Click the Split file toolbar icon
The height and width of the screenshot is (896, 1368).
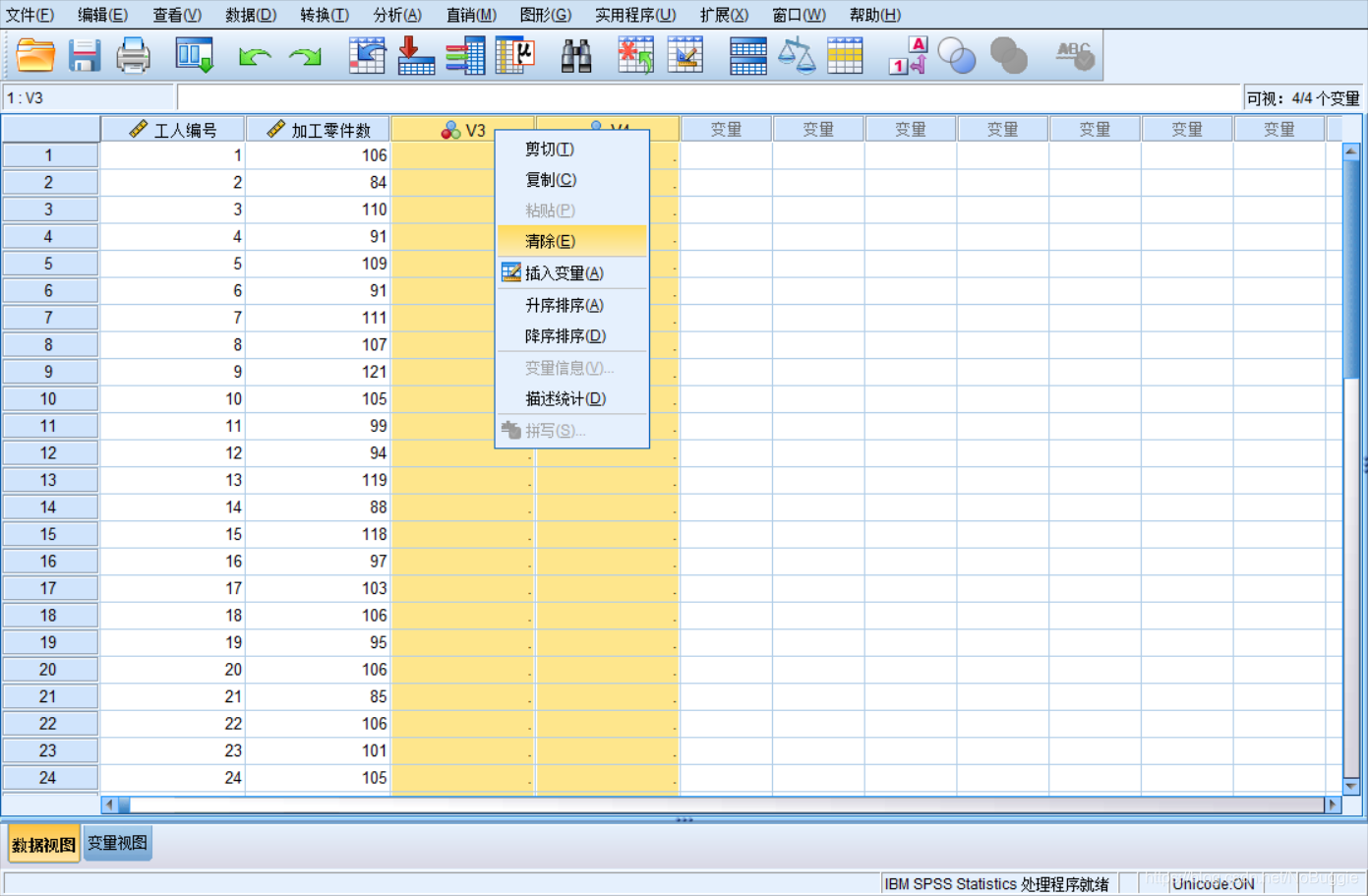[748, 55]
